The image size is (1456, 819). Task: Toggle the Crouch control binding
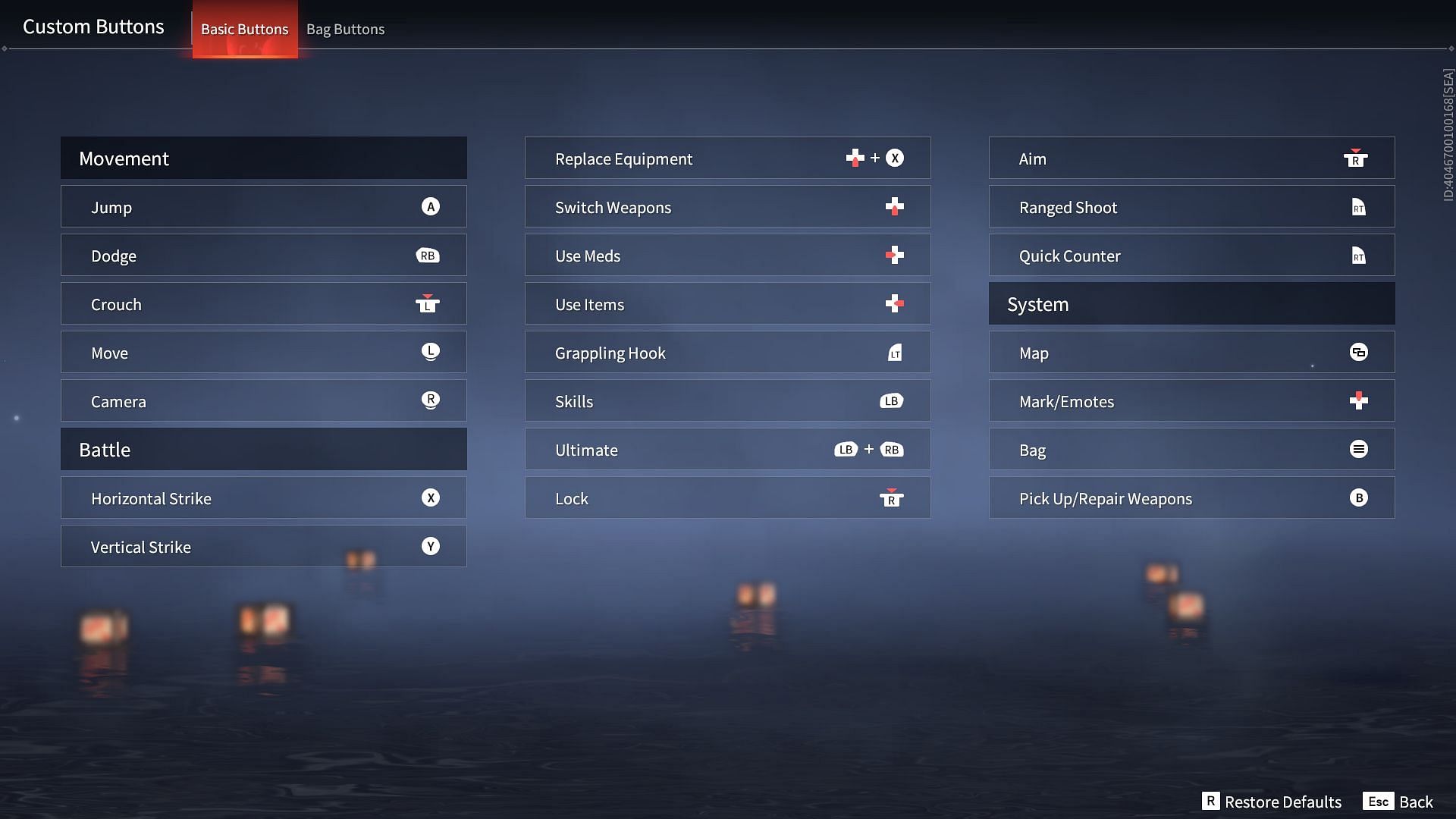click(x=263, y=303)
